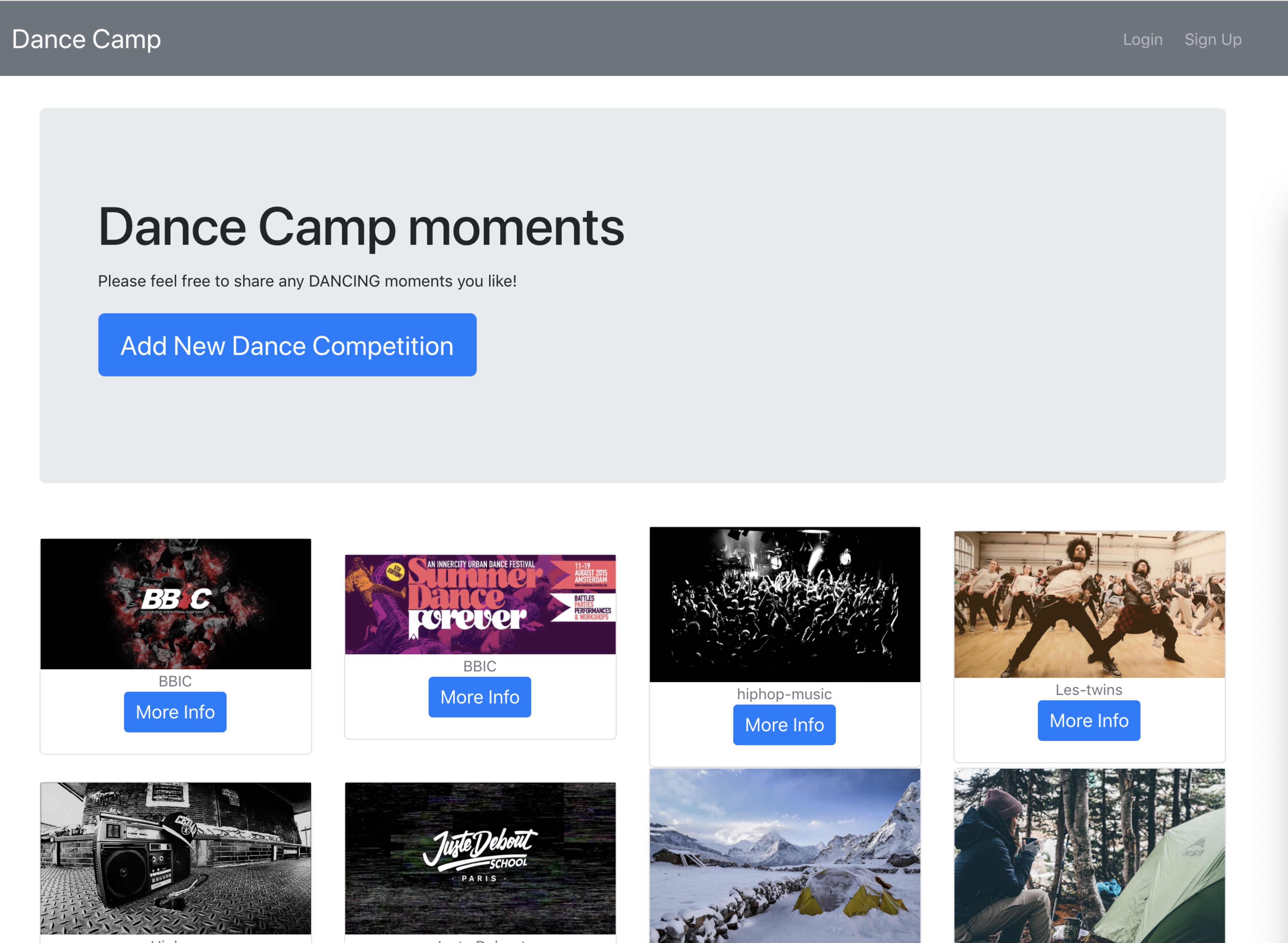Click the forest camping photo thumbnail
This screenshot has width=1288, height=943.
coord(1088,856)
